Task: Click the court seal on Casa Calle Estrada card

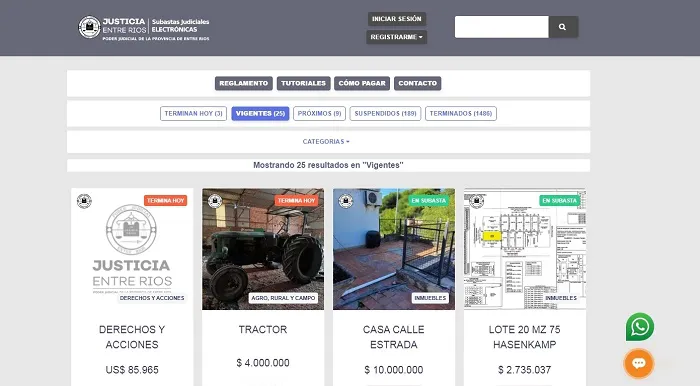Action: pos(346,201)
